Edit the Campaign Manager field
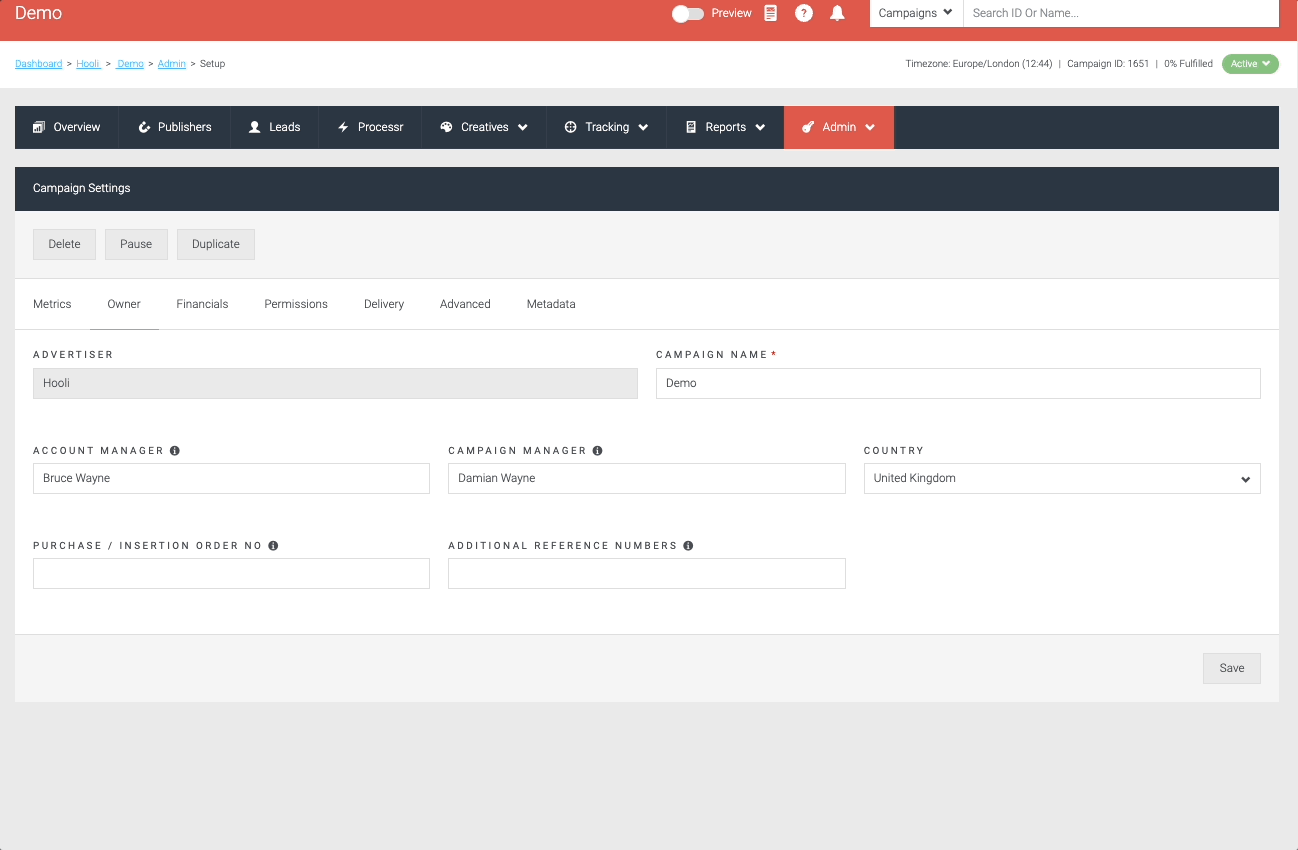The height and width of the screenshot is (850, 1298). (x=647, y=478)
